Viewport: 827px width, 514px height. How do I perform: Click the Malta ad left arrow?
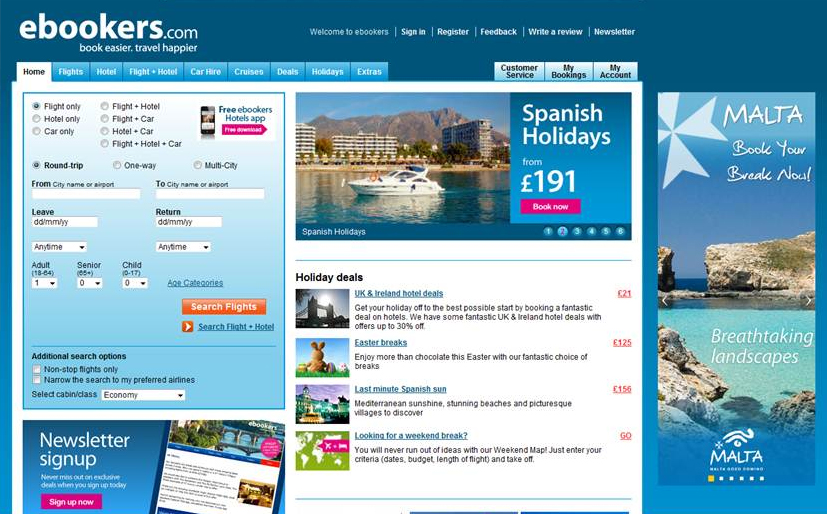(x=664, y=300)
